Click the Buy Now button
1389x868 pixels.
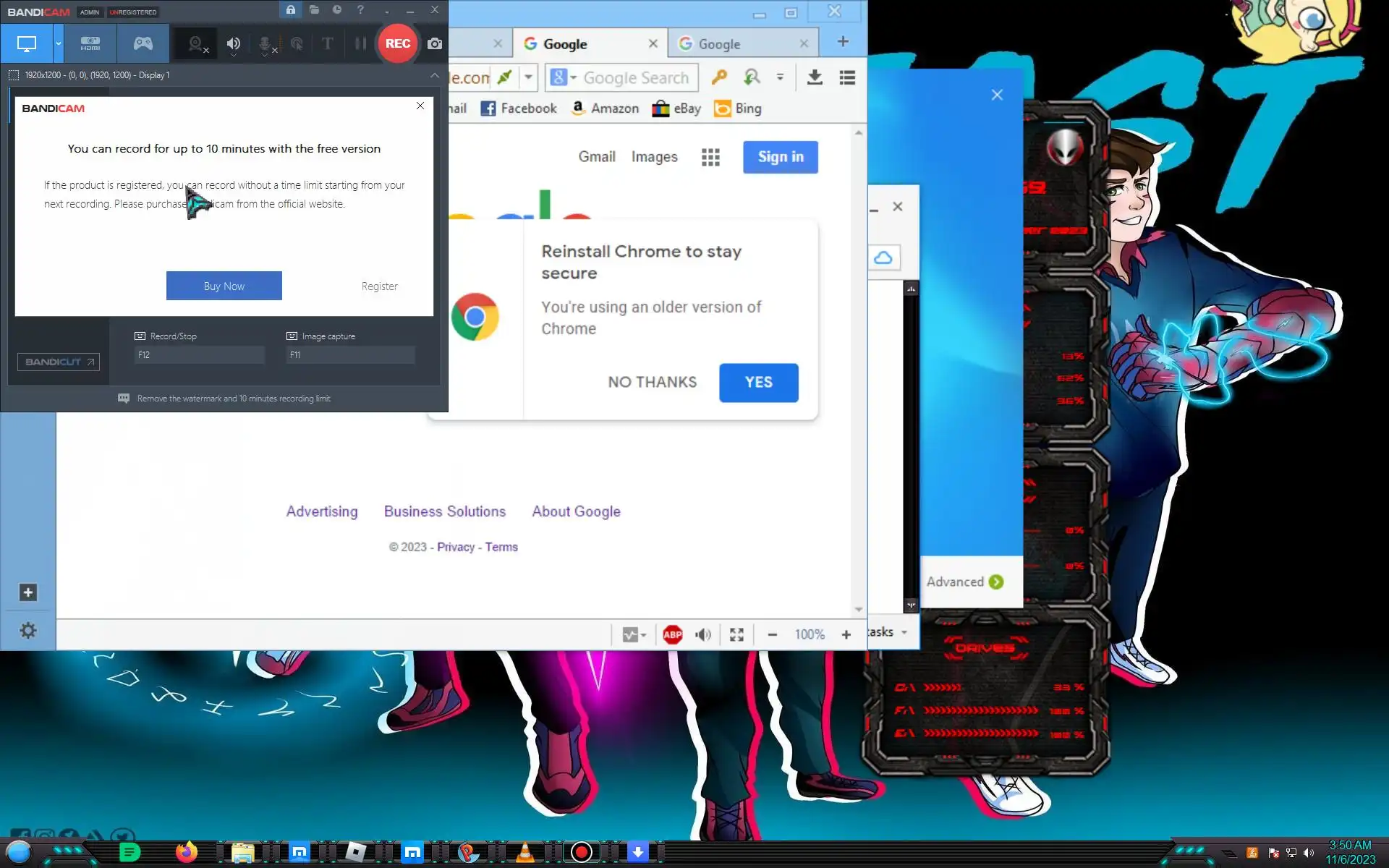pyautogui.click(x=224, y=286)
